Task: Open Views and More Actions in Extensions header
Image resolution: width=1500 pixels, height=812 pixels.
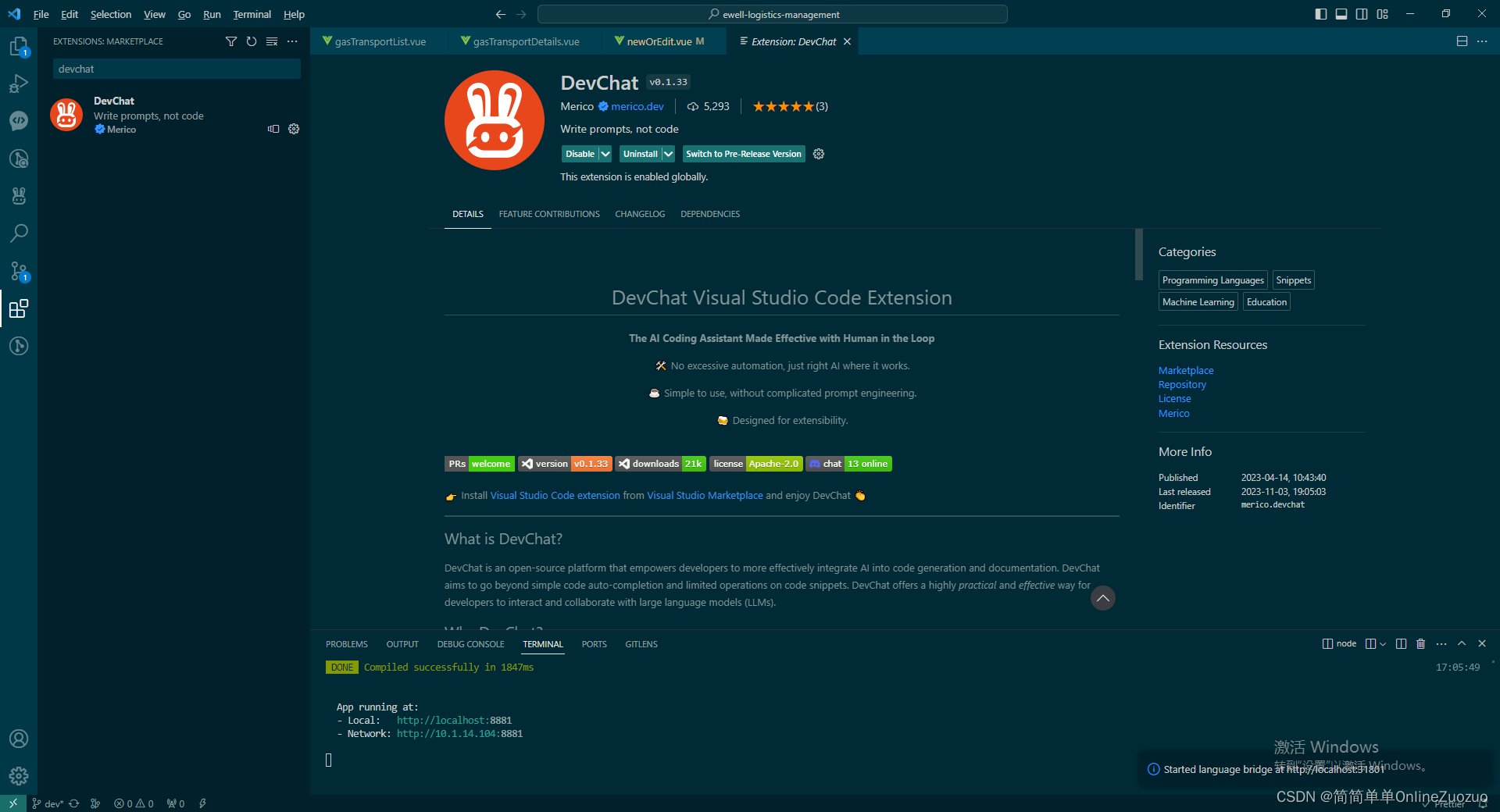Action: point(292,41)
